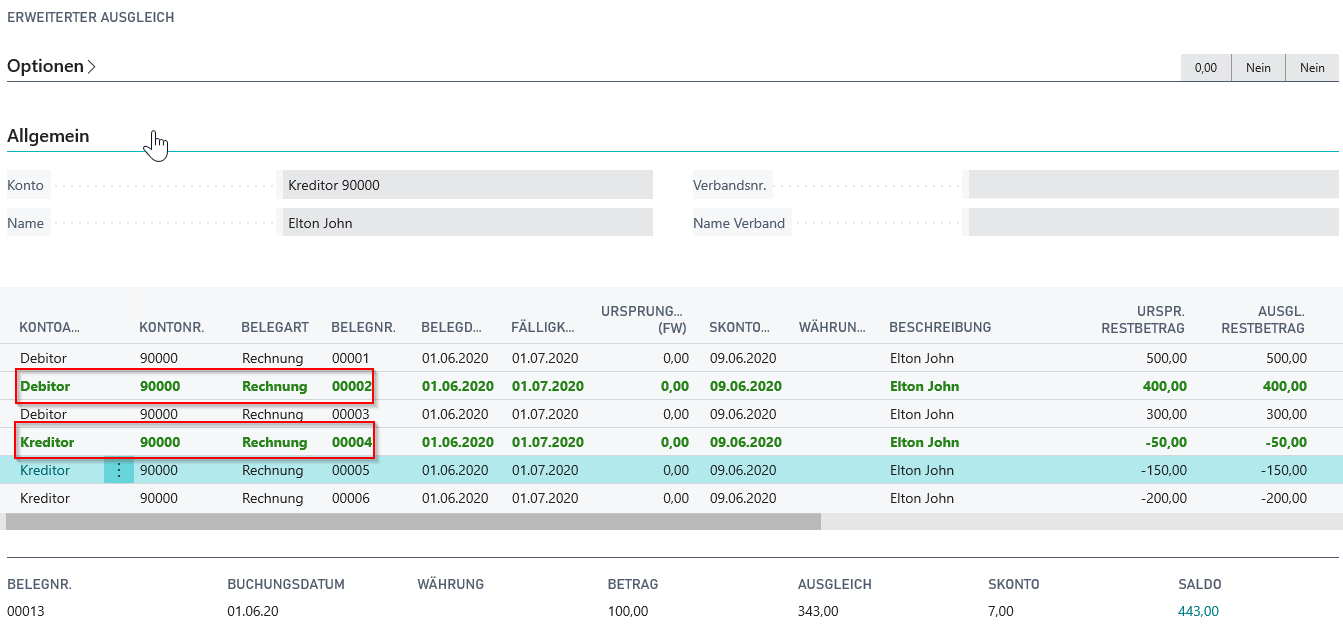The width and height of the screenshot is (1343, 629).
Task: Click Belegnr. cell 00002
Action: (351, 386)
